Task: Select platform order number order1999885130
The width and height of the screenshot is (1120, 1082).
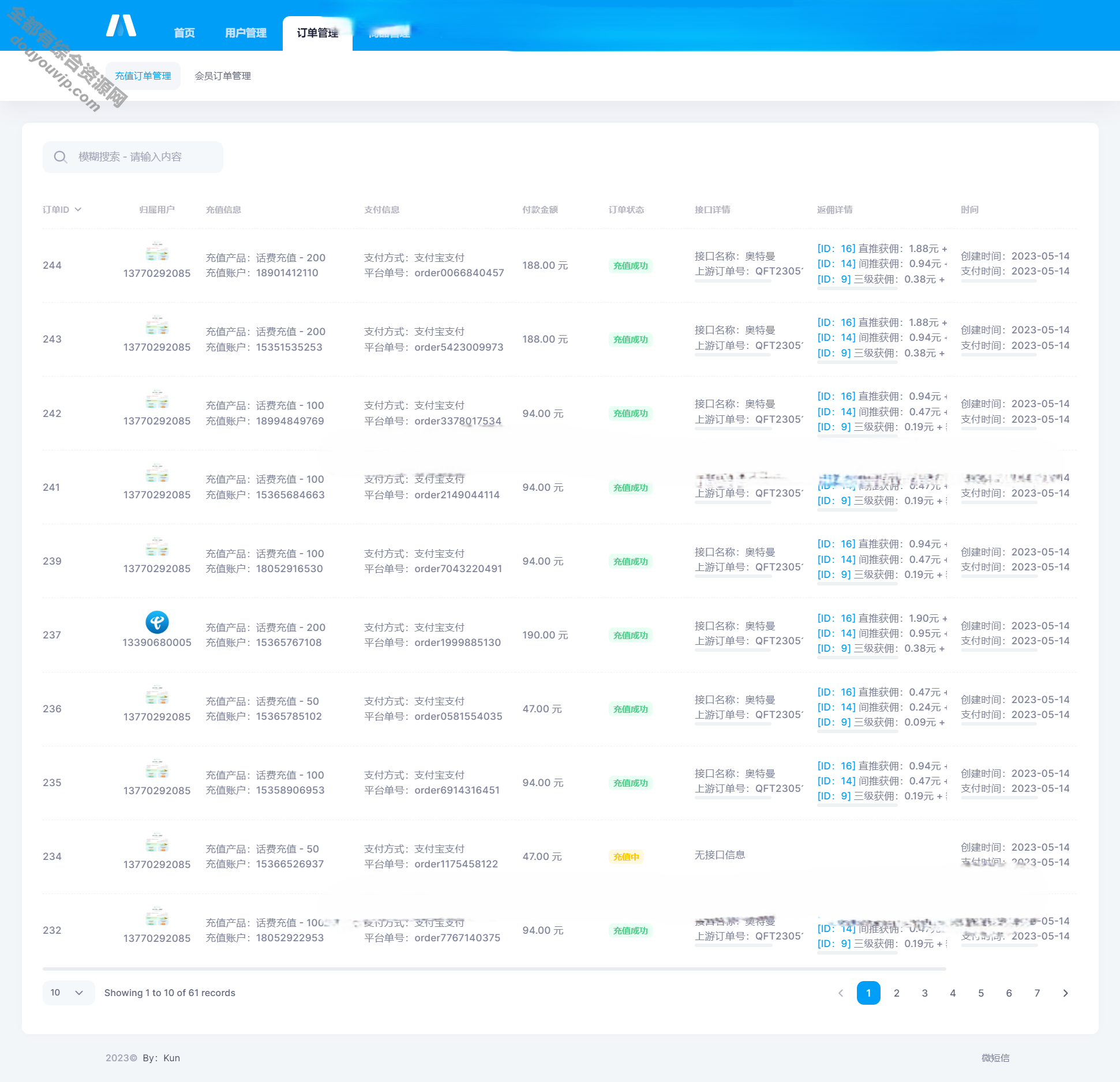Action: pos(458,643)
